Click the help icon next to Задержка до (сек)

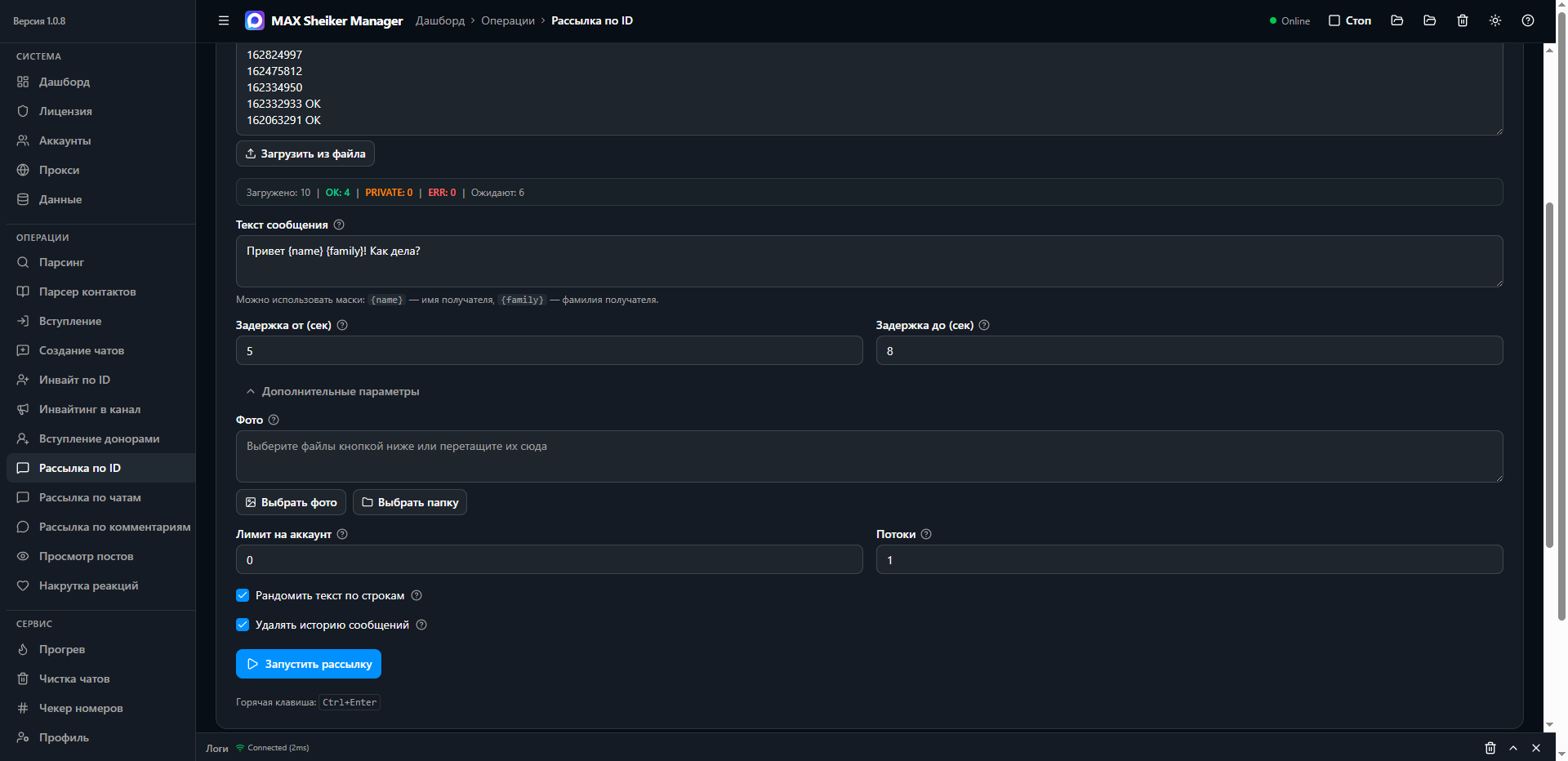click(984, 325)
